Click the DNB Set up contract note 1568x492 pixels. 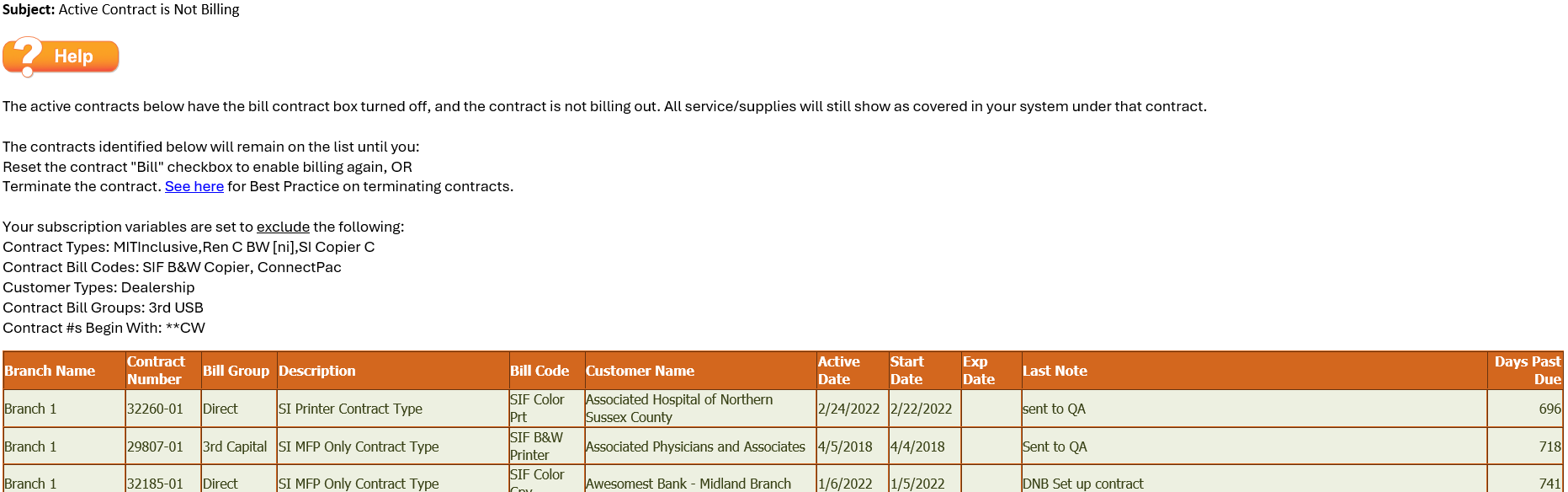(1082, 484)
